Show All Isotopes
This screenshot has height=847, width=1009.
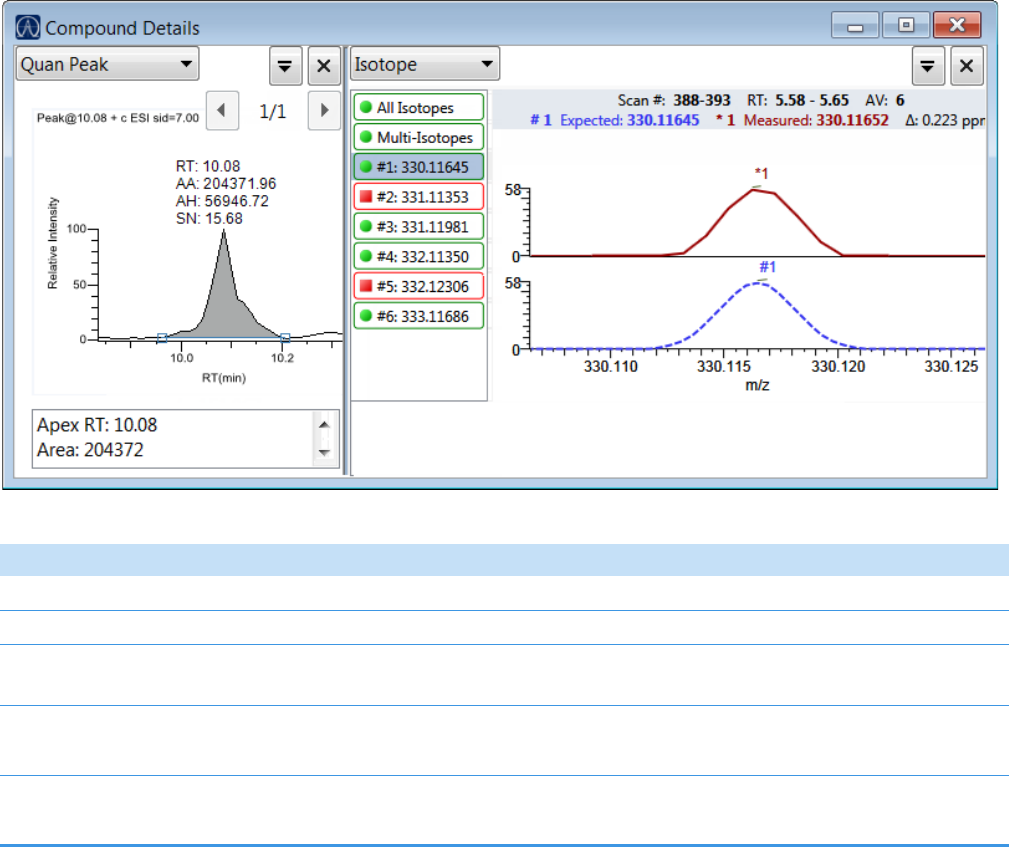click(418, 108)
